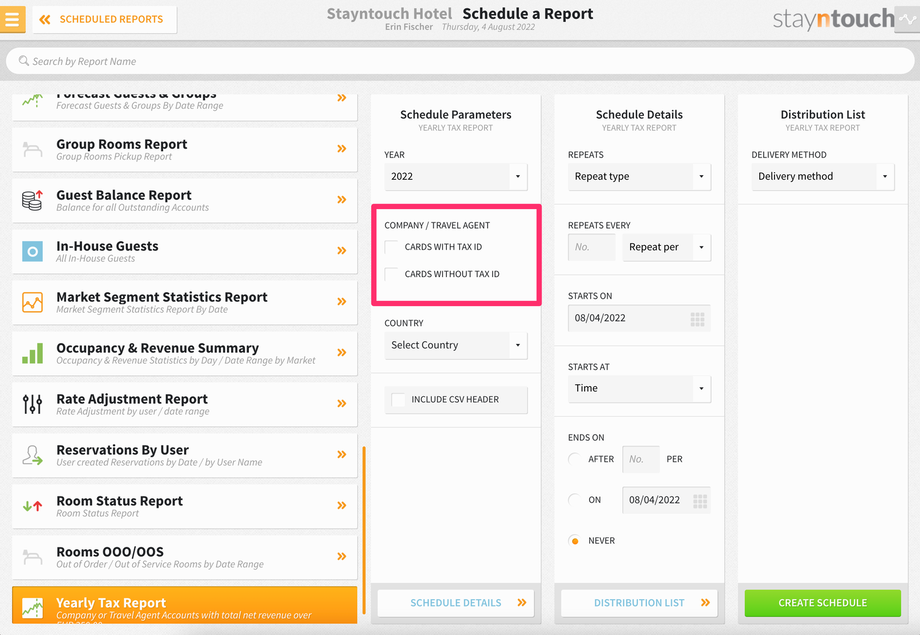Click the Occupancy & Revenue bar chart icon
Screen dimensions: 920x635
(x=32, y=353)
